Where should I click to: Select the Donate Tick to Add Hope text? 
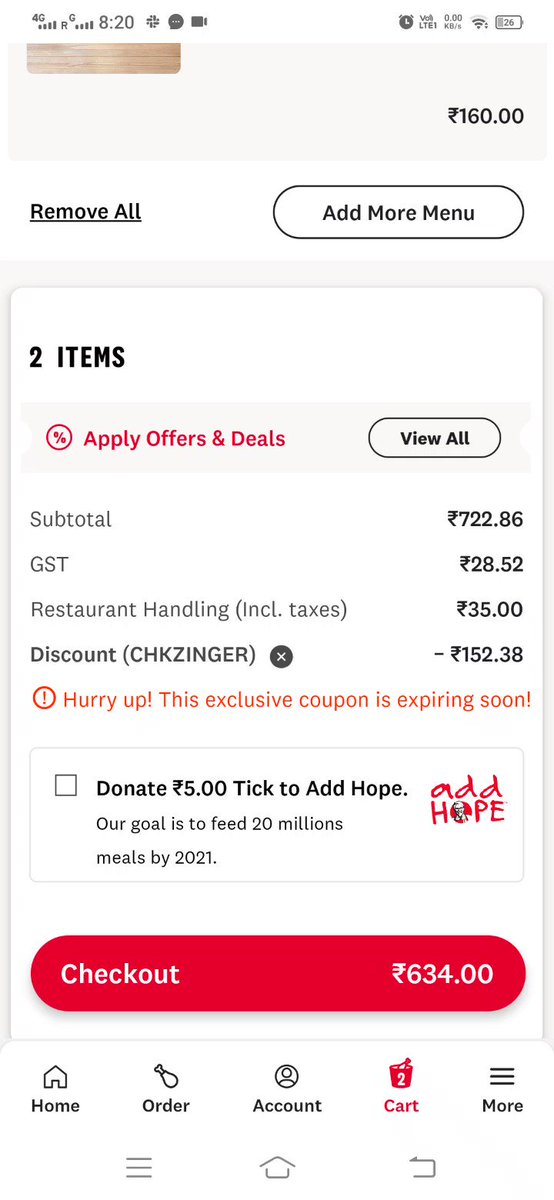pos(252,788)
